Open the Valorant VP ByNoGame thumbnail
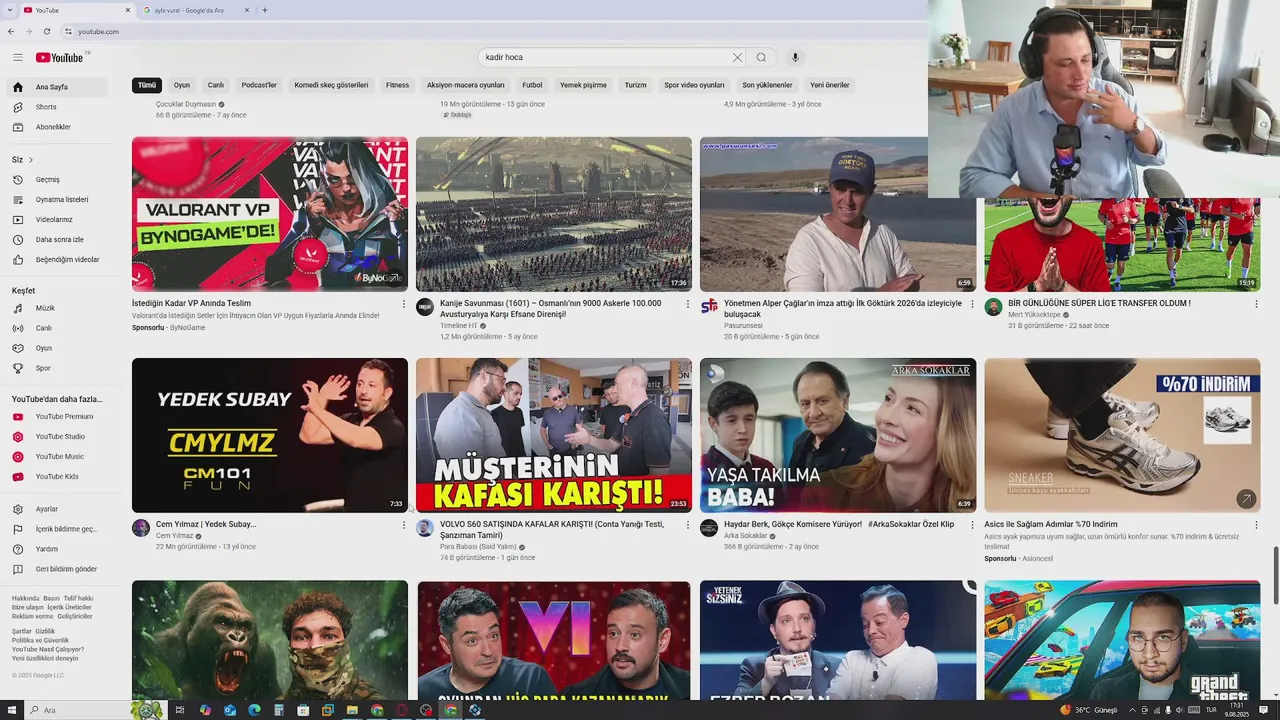Image resolution: width=1280 pixels, height=720 pixels. (x=270, y=214)
